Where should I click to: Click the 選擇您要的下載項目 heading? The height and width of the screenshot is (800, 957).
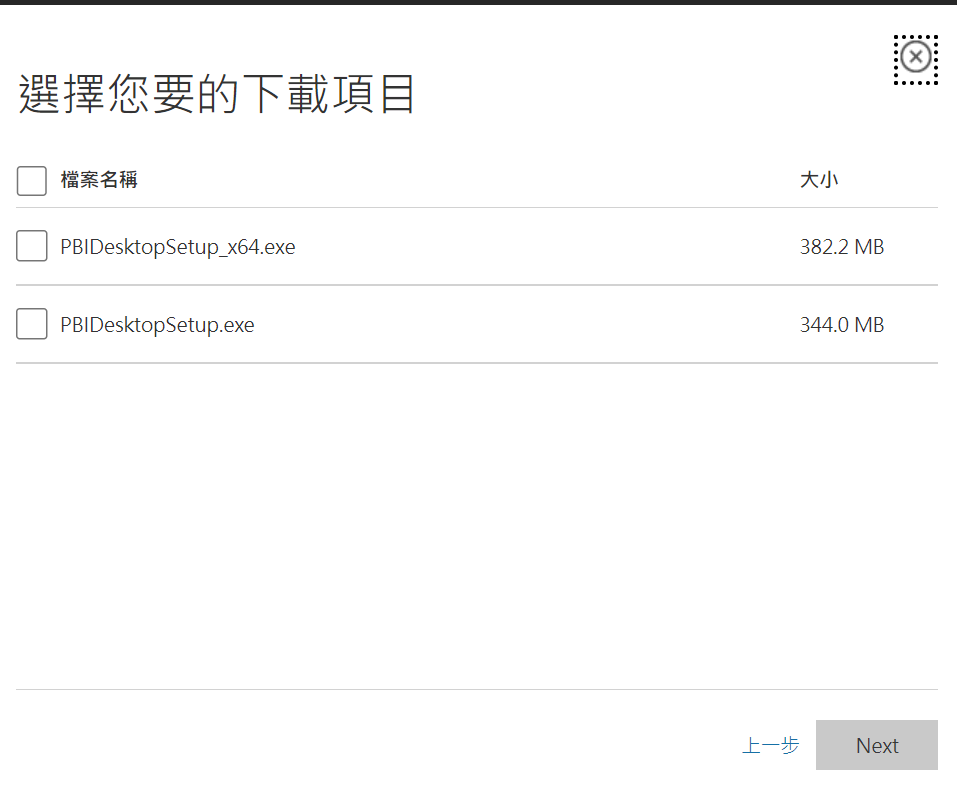[x=217, y=94]
